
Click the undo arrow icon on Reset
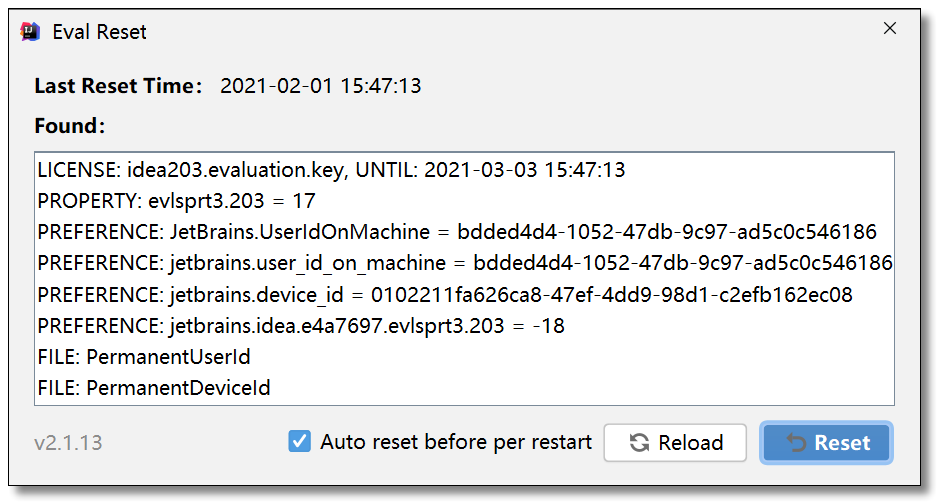[x=796, y=443]
